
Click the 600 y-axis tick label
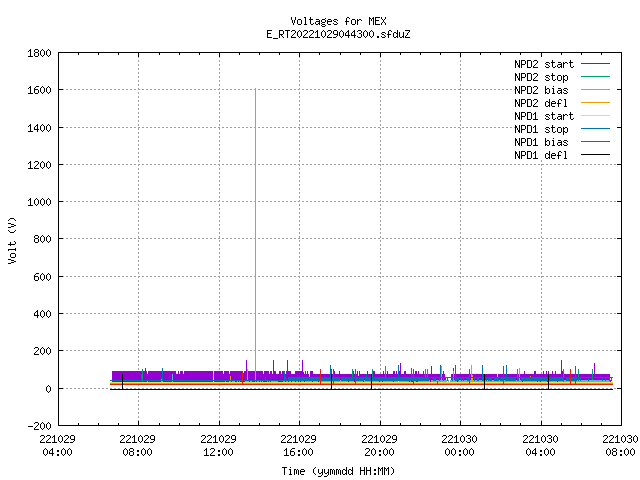pos(42,277)
